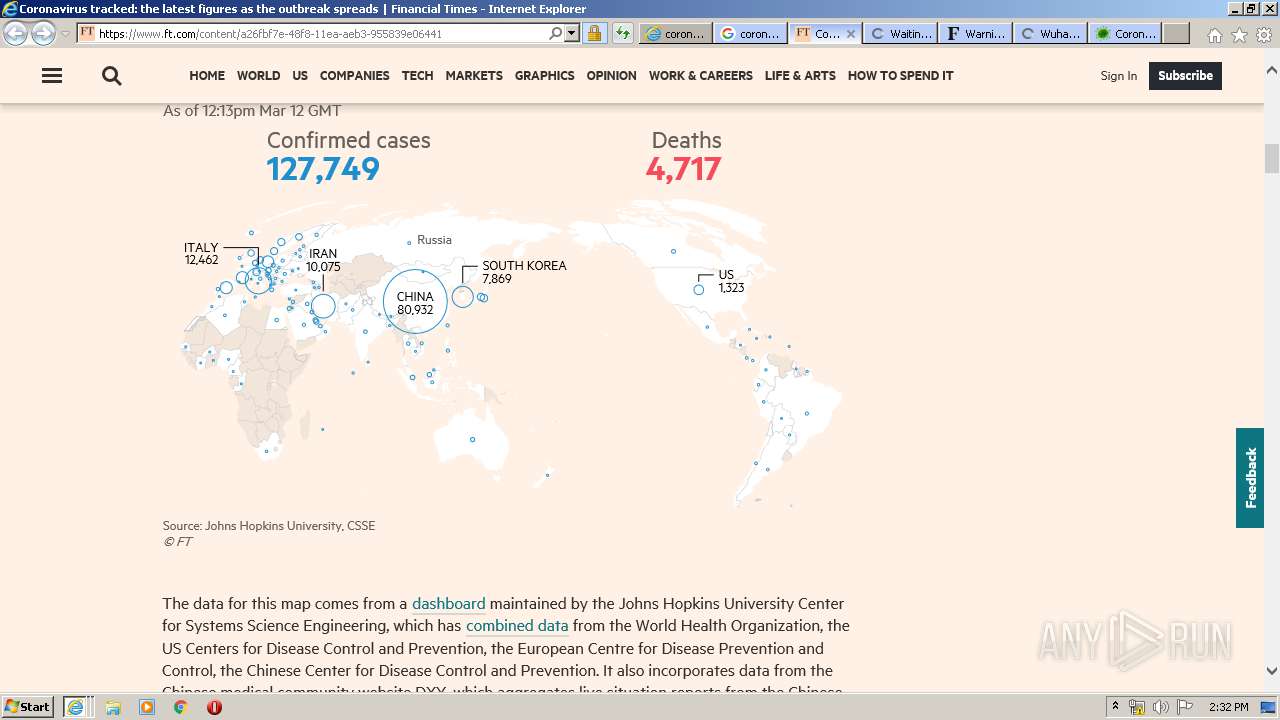Image resolution: width=1280 pixels, height=720 pixels.
Task: Click the 'As of 12:13pm Mar 12 GMT' text
Action: (252, 111)
